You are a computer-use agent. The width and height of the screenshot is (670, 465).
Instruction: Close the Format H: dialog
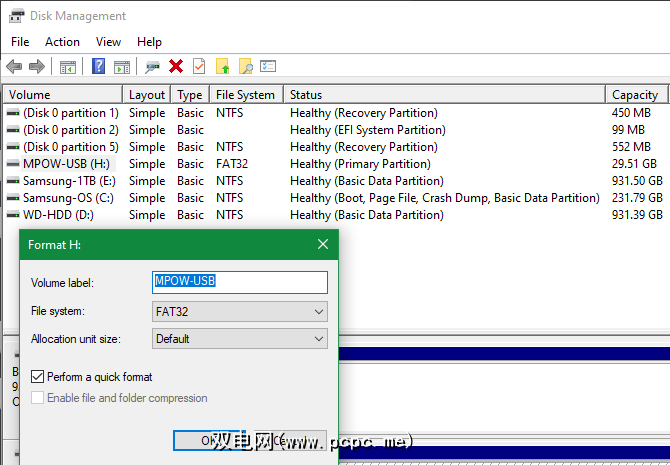323,244
